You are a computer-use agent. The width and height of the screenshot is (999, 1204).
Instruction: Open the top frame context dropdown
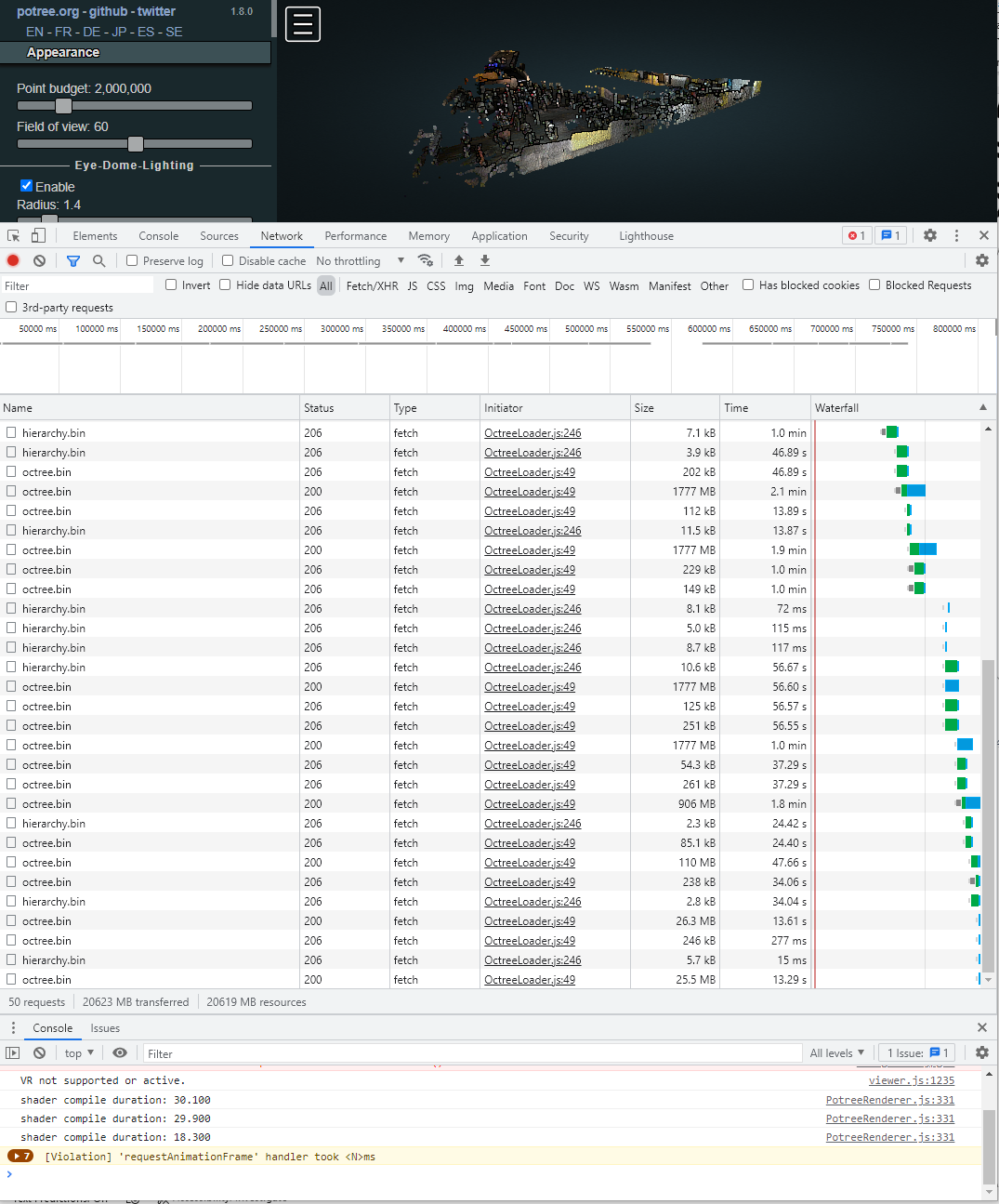[77, 1052]
